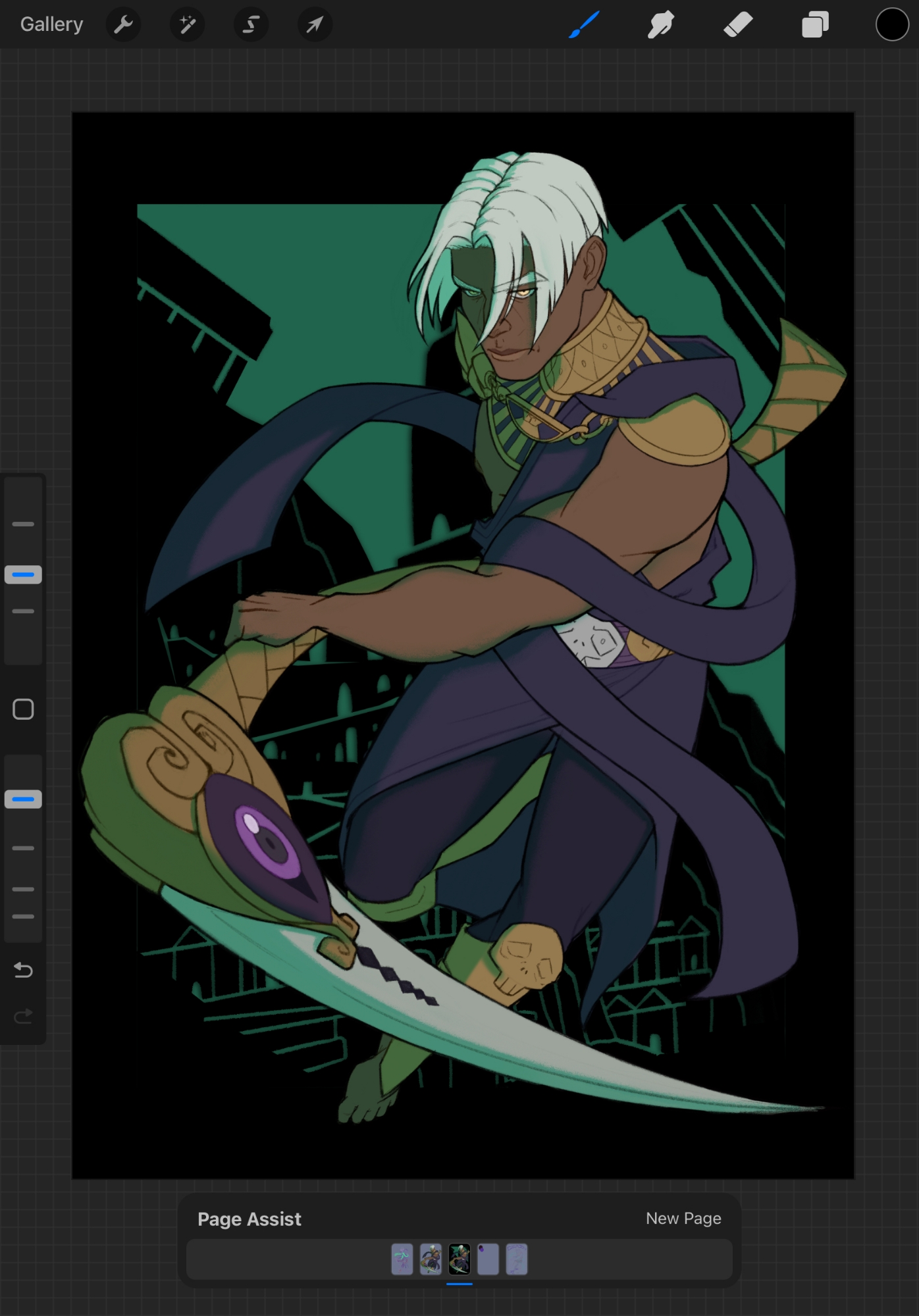This screenshot has height=1316, width=919.
Task: Click the brush size slider handle
Action: click(23, 574)
